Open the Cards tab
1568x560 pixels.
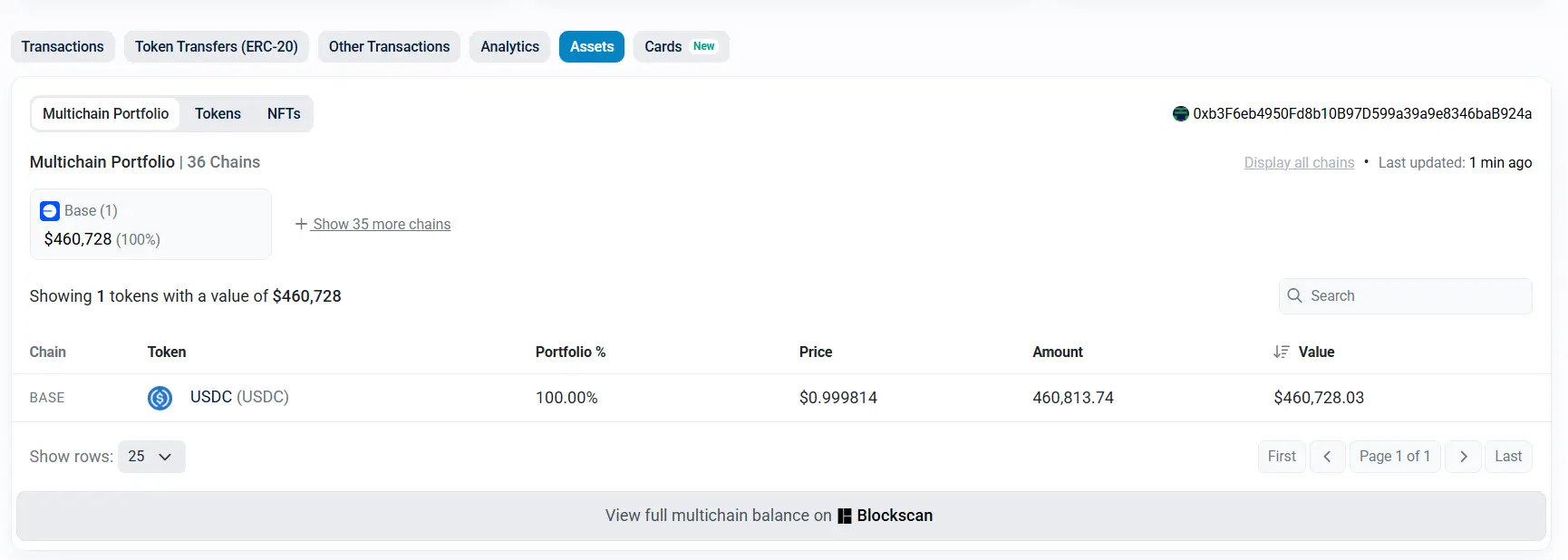[663, 46]
